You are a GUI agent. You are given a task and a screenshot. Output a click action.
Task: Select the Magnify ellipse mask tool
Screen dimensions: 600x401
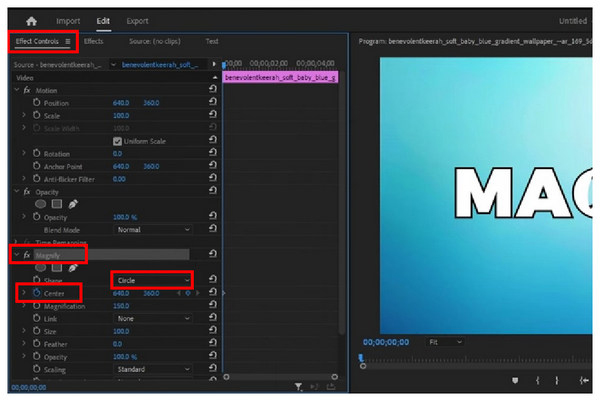click(x=40, y=268)
